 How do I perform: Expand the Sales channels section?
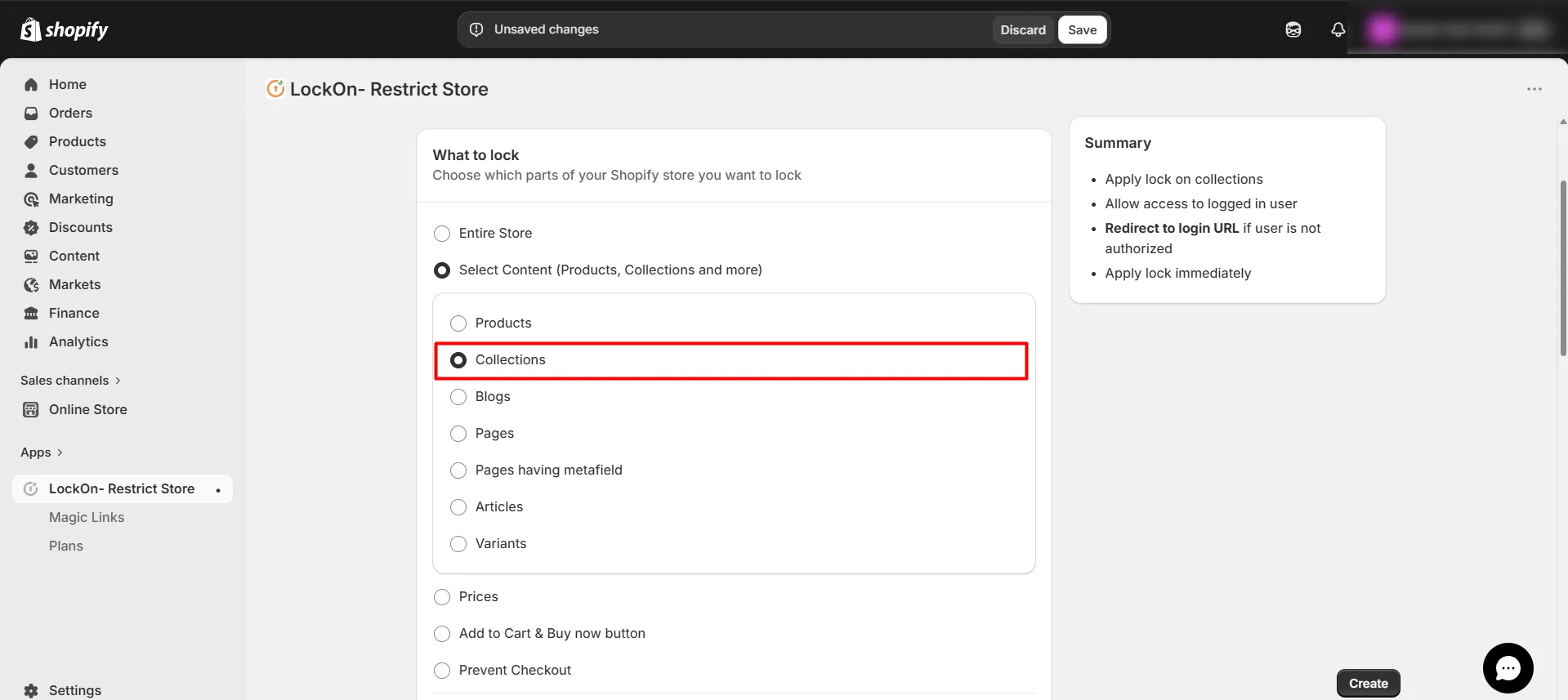[x=70, y=381]
